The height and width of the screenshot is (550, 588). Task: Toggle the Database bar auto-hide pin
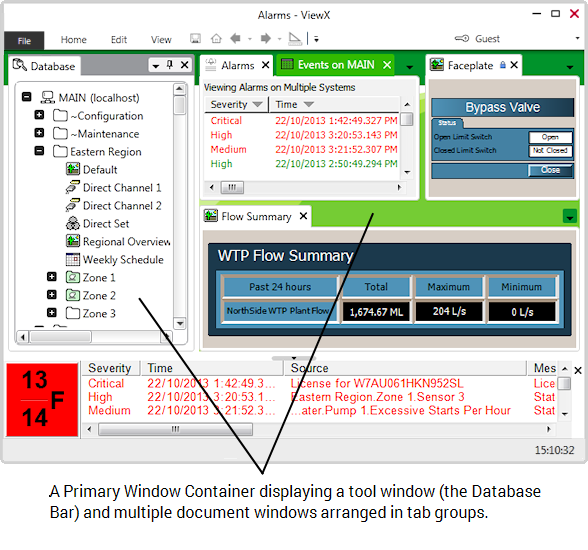pyautogui.click(x=170, y=65)
